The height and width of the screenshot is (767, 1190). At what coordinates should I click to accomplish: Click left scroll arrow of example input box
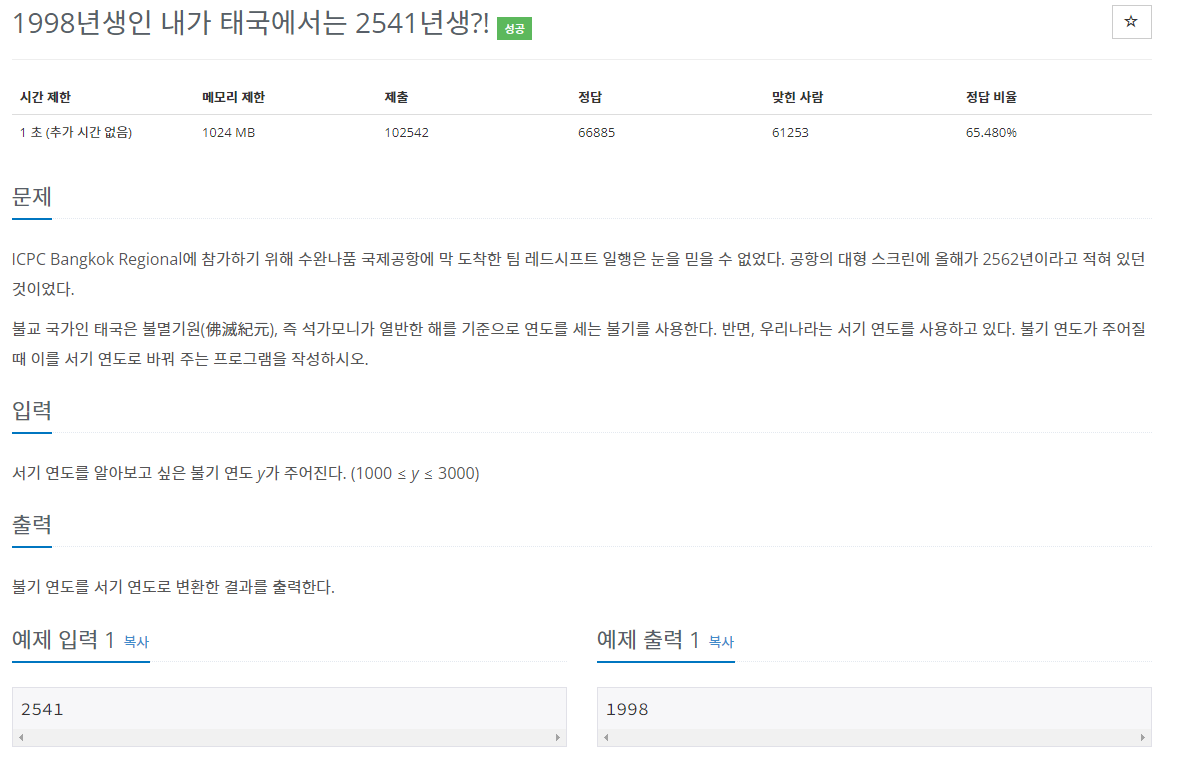coord(21,737)
